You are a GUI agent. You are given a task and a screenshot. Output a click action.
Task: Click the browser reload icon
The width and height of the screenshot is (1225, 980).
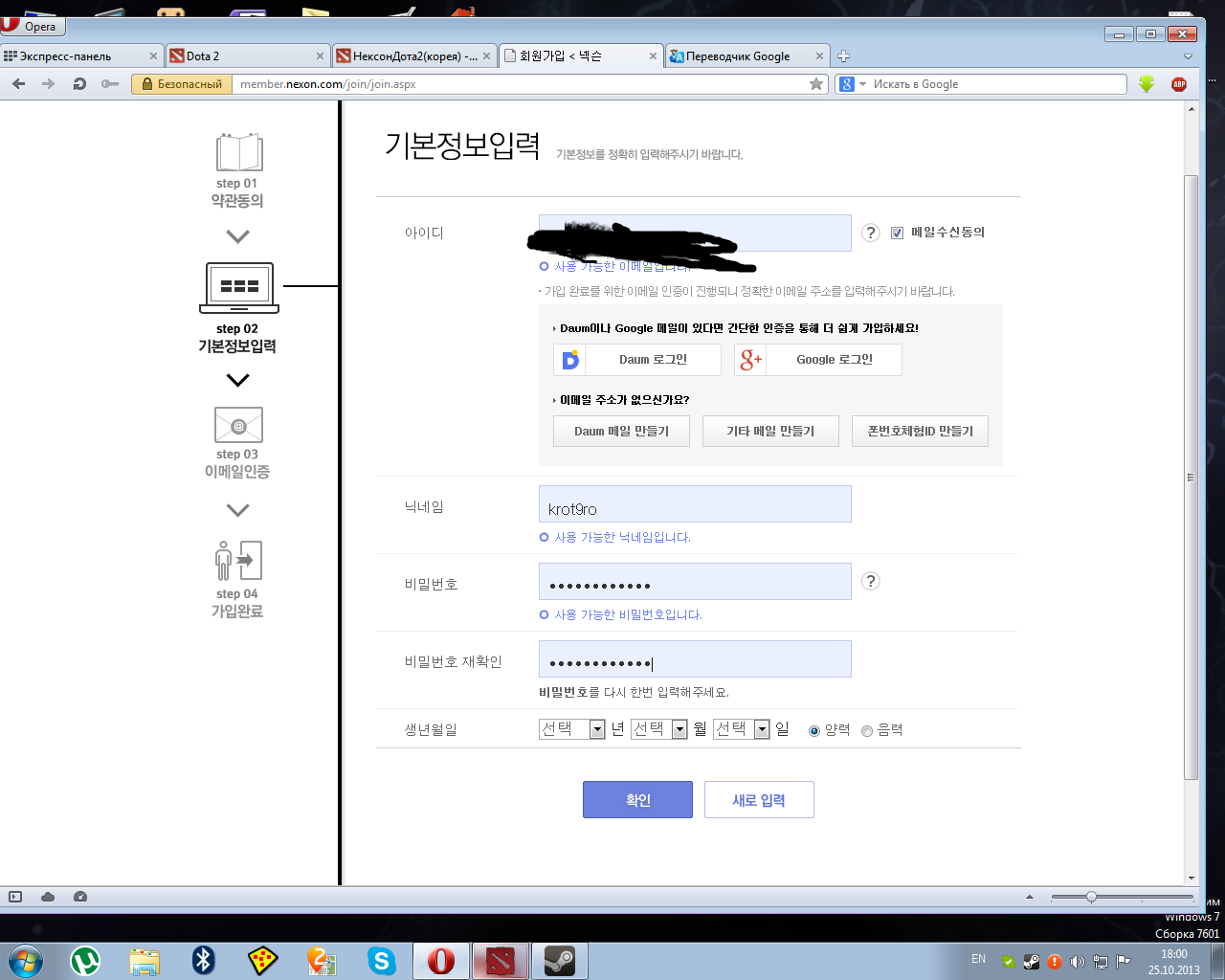click(x=79, y=84)
